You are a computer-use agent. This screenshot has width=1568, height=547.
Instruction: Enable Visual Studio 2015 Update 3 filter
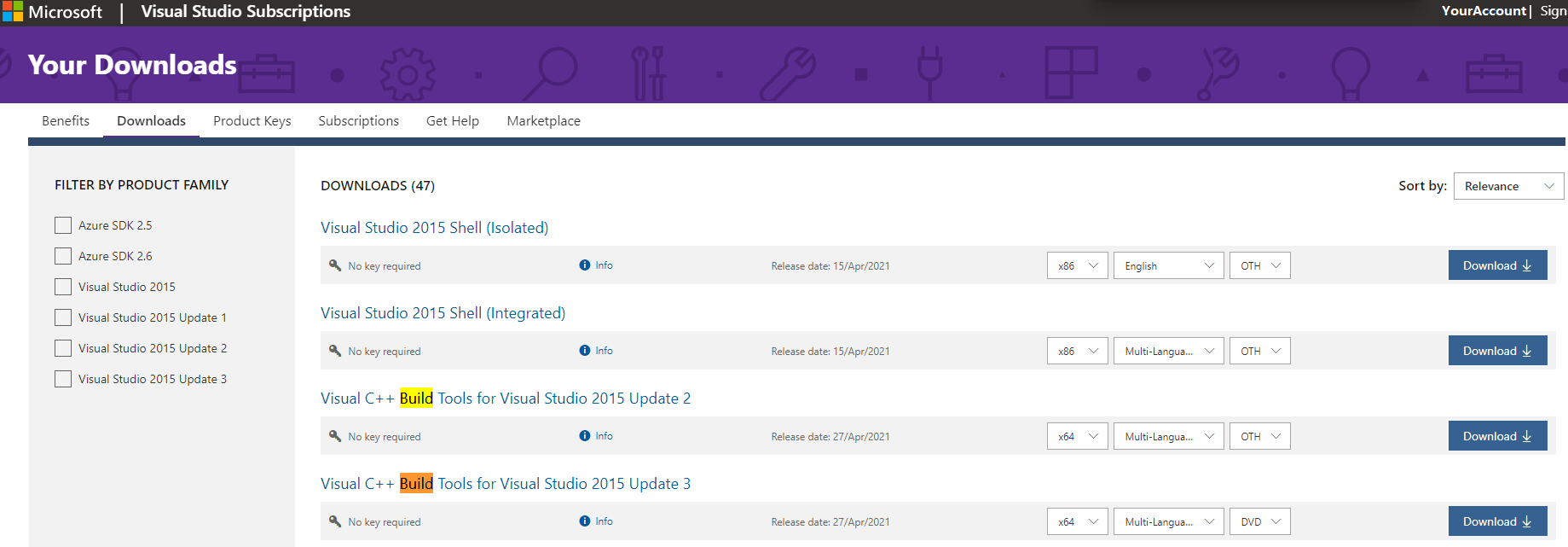pyautogui.click(x=63, y=379)
